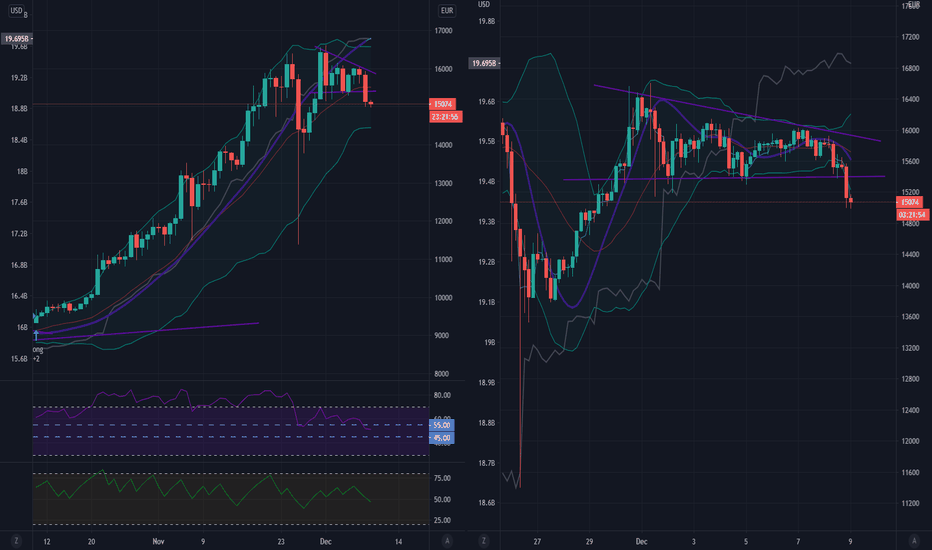Viewport: 932px width, 550px height.
Task: Open USD currency selector on left chart
Action: coord(16,11)
